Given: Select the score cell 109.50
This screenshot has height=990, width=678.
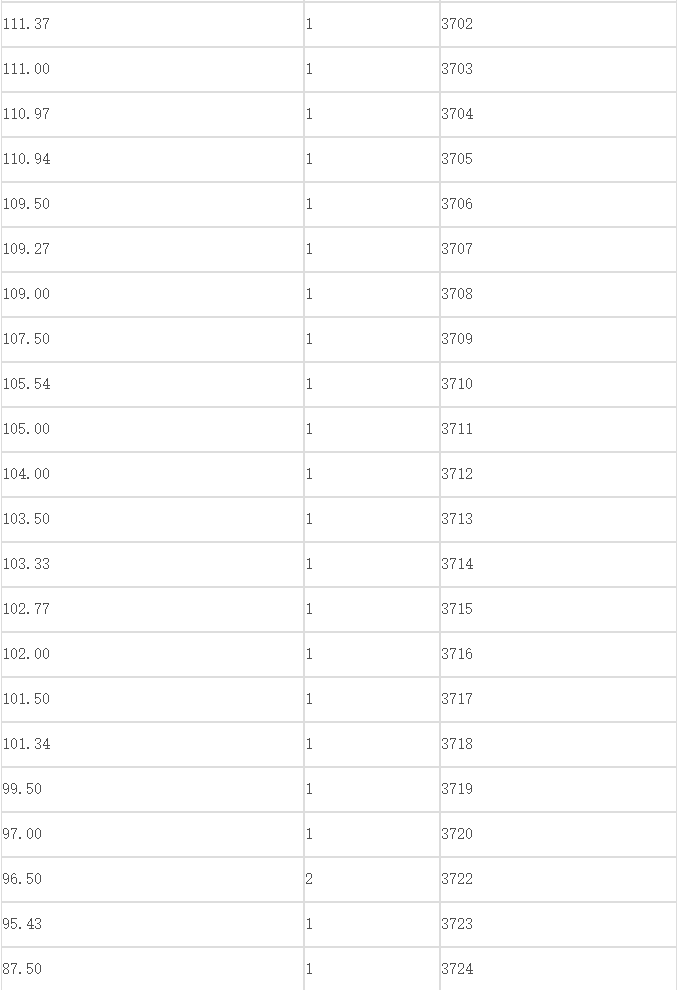Looking at the screenshot, I should [152, 204].
